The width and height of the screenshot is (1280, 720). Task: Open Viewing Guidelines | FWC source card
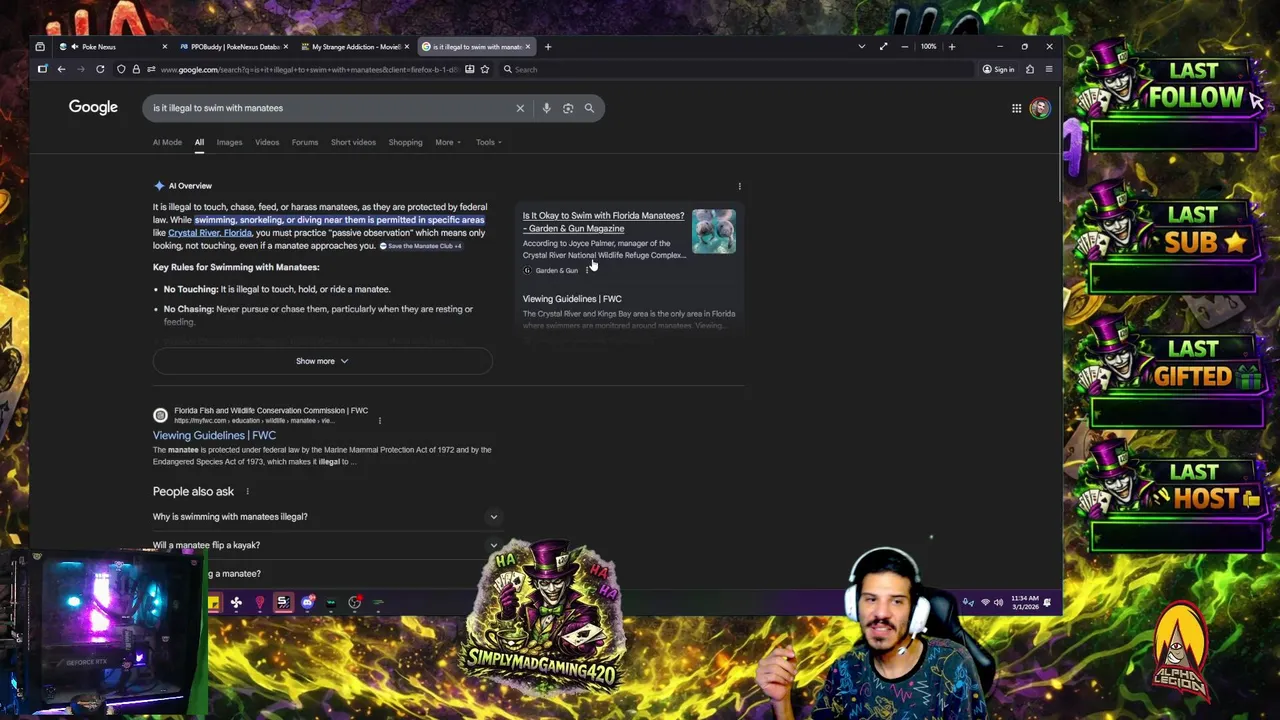point(572,299)
